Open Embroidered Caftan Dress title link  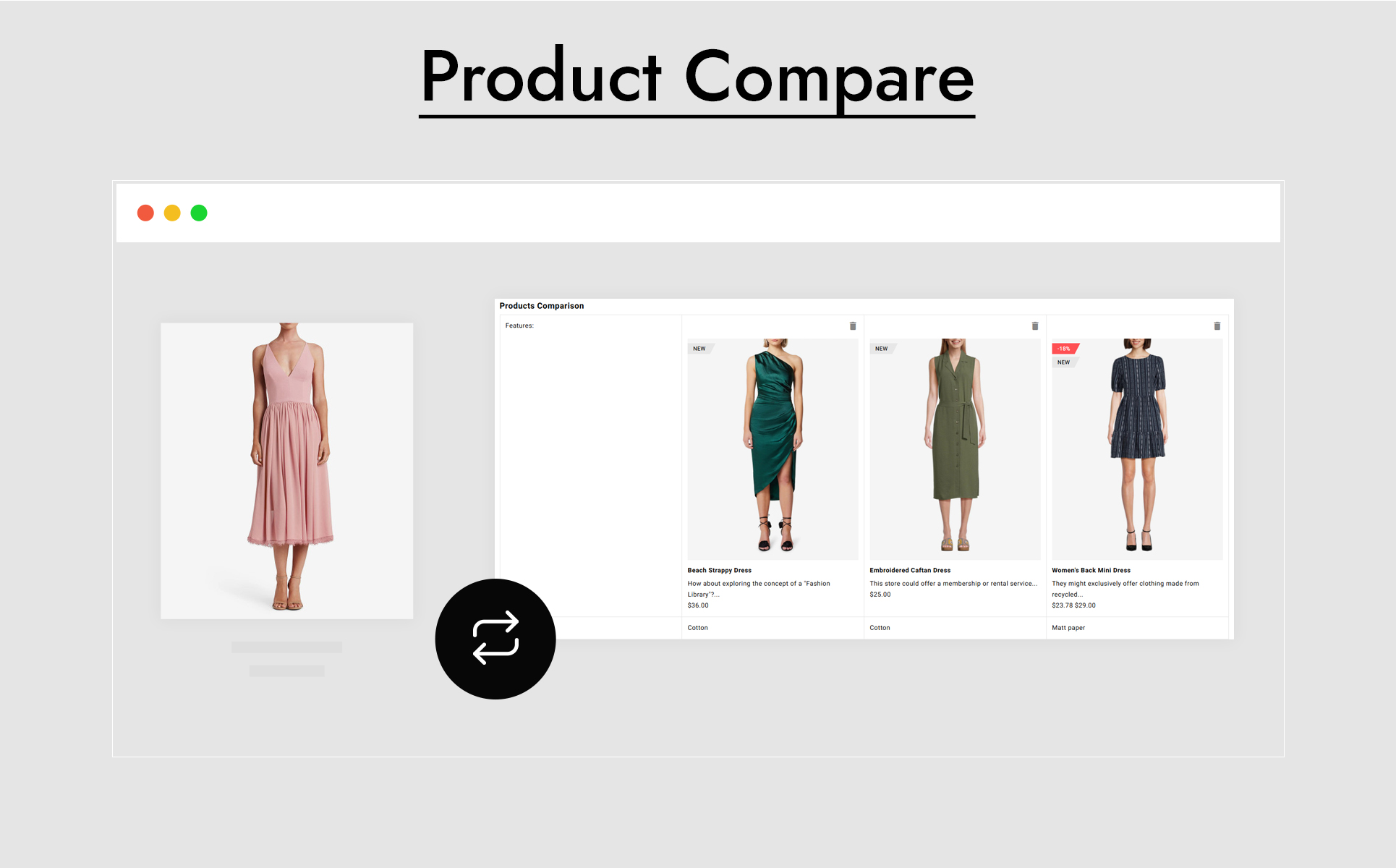[x=910, y=570]
